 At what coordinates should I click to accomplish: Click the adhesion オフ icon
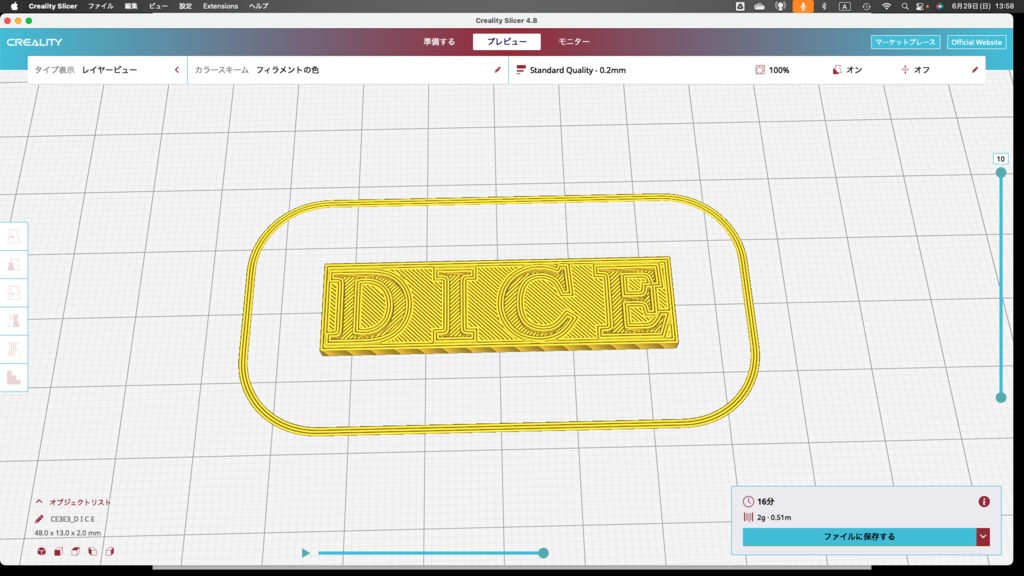click(905, 70)
